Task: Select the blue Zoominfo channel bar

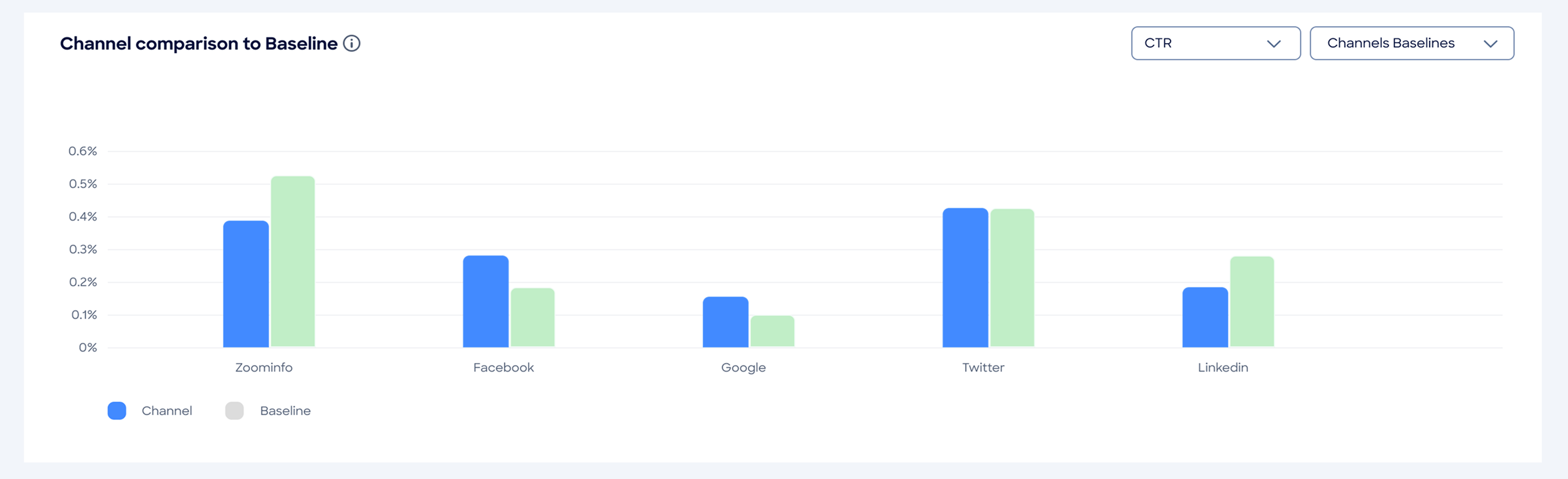Action: (x=246, y=284)
